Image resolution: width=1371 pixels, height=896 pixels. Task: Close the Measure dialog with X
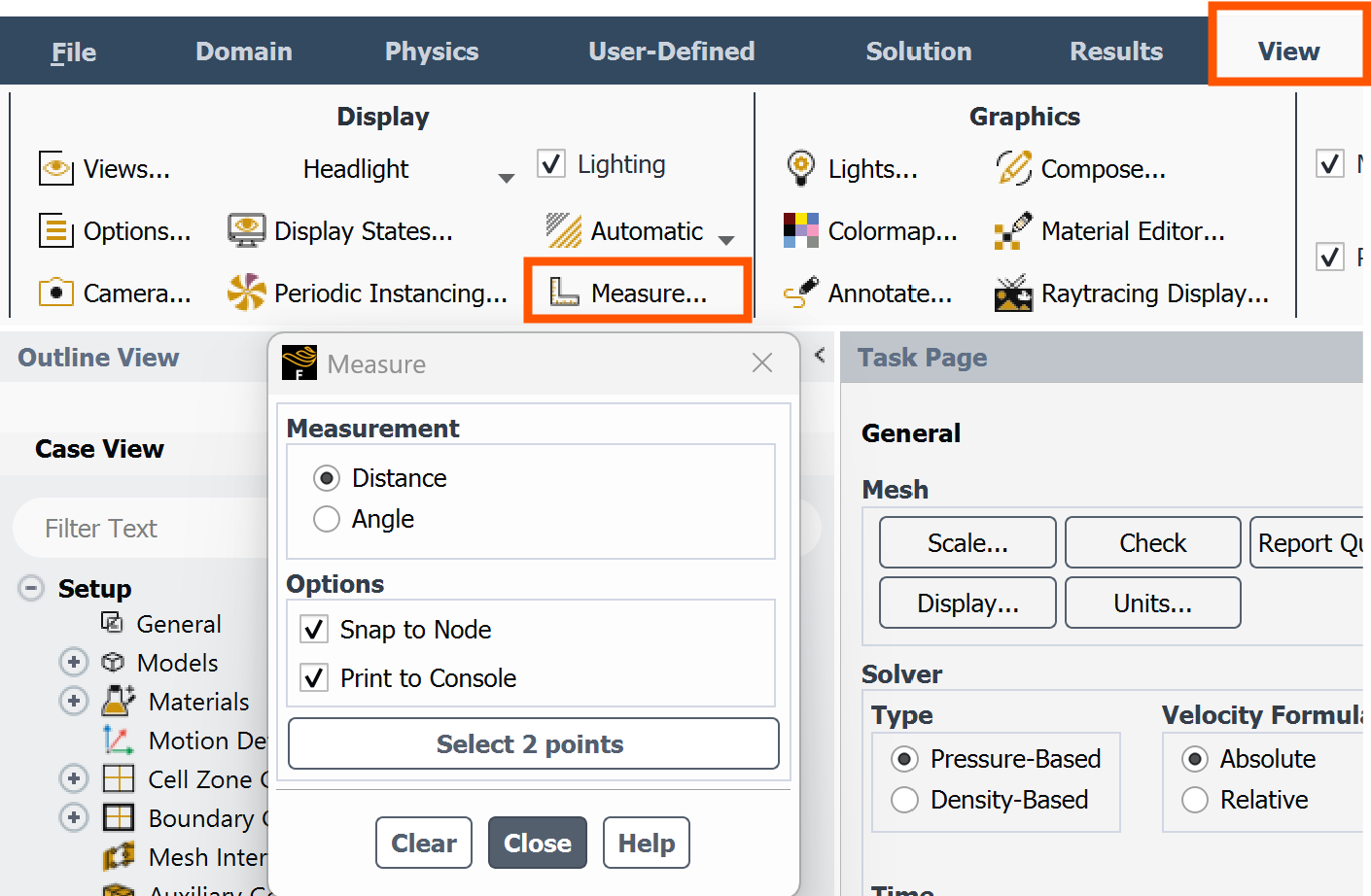click(x=762, y=362)
